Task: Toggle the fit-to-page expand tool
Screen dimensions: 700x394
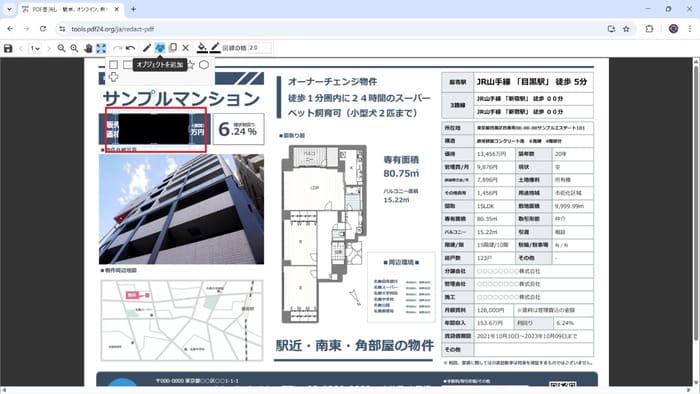Action: point(101,48)
